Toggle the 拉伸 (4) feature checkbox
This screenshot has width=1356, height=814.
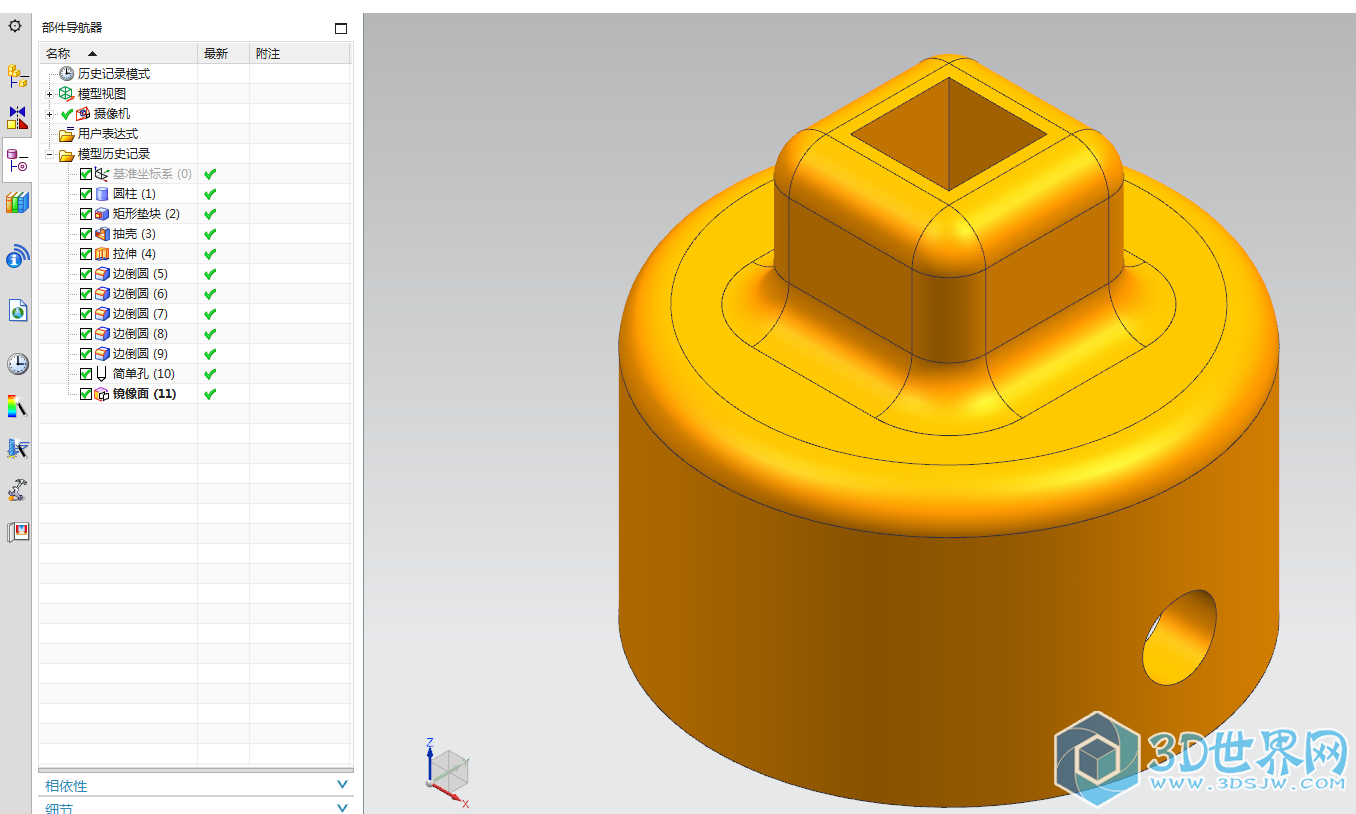click(85, 254)
